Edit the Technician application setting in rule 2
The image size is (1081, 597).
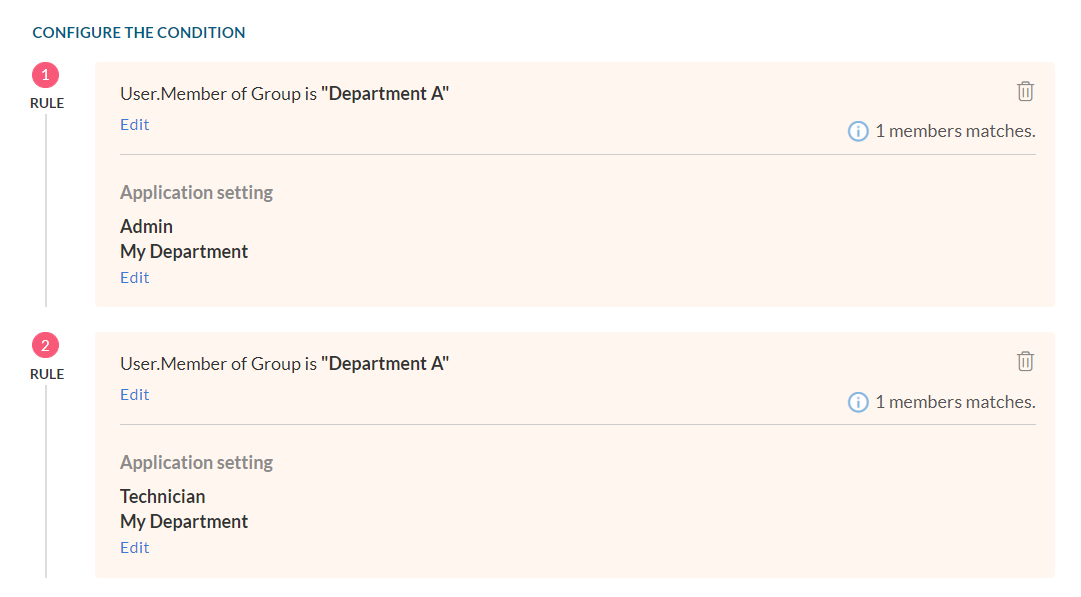point(134,548)
